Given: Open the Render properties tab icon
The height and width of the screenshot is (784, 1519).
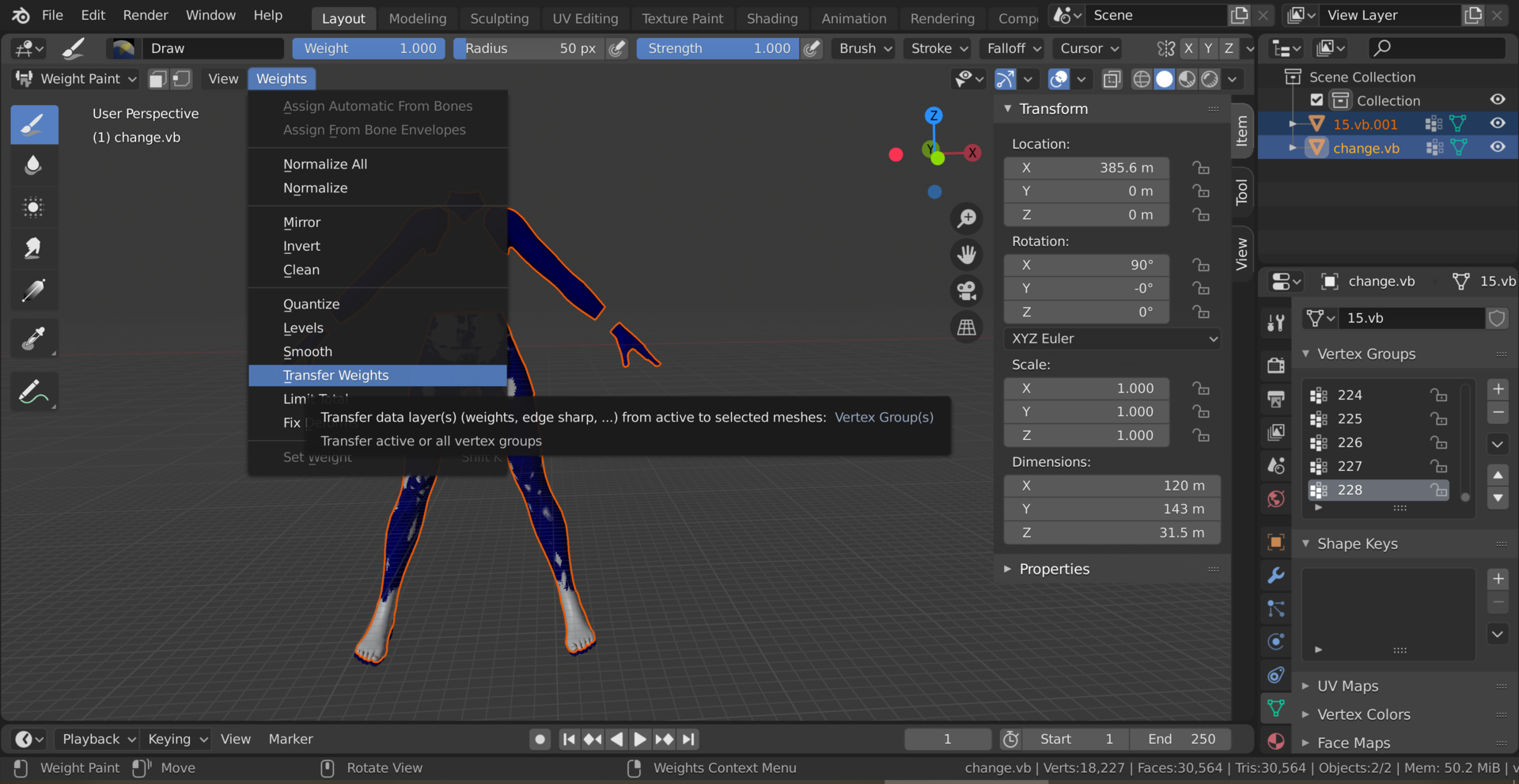Looking at the screenshot, I should click(x=1276, y=365).
